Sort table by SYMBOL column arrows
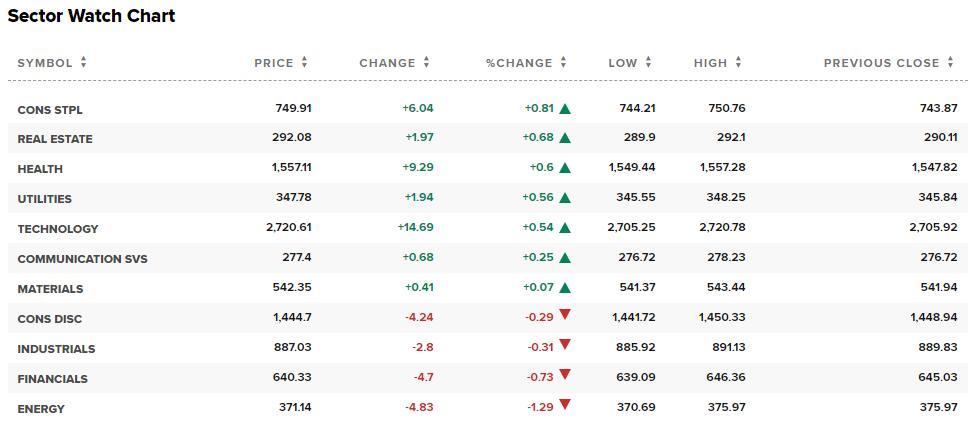 (x=84, y=62)
